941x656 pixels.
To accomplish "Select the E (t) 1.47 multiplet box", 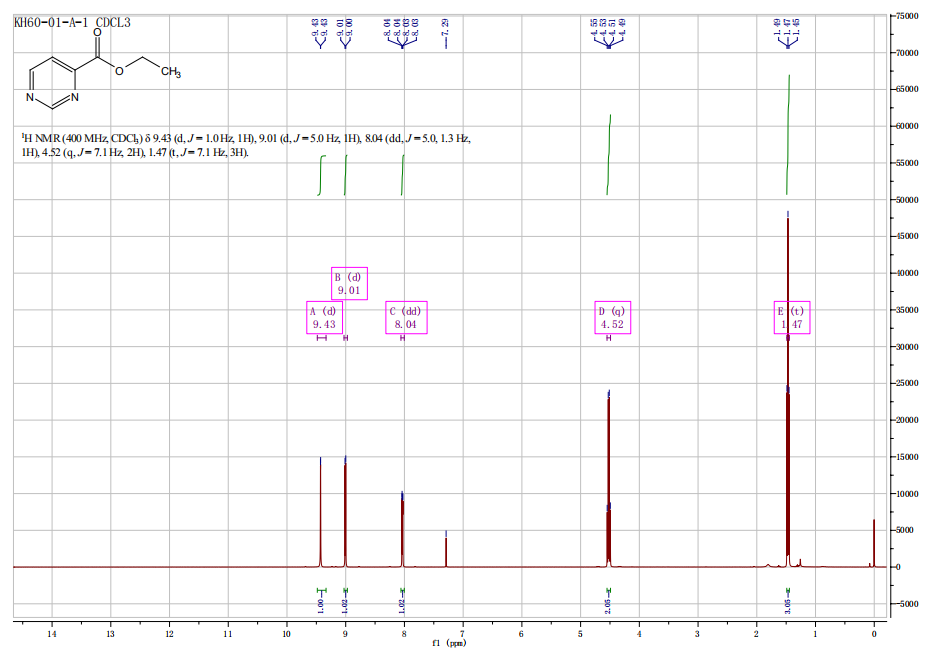I will tap(792, 317).
